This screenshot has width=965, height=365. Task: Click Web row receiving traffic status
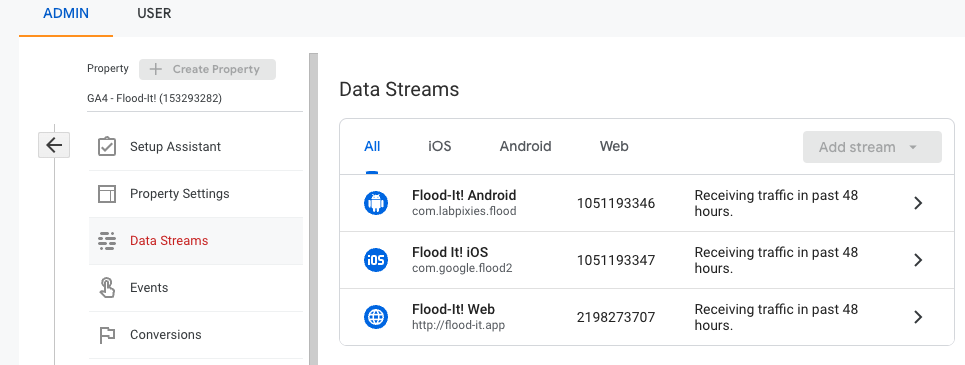tap(776, 317)
